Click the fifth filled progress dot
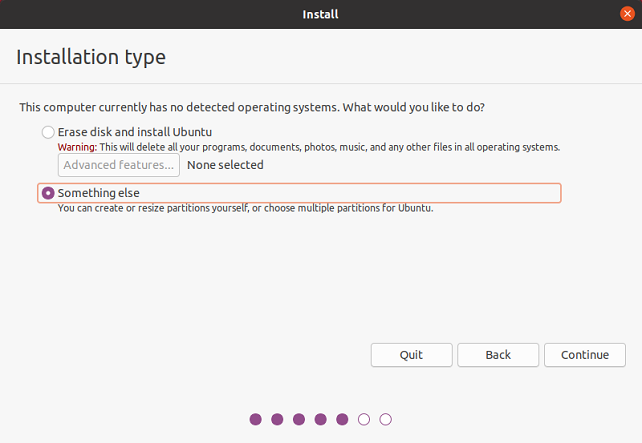This screenshot has width=642, height=443. click(x=342, y=419)
